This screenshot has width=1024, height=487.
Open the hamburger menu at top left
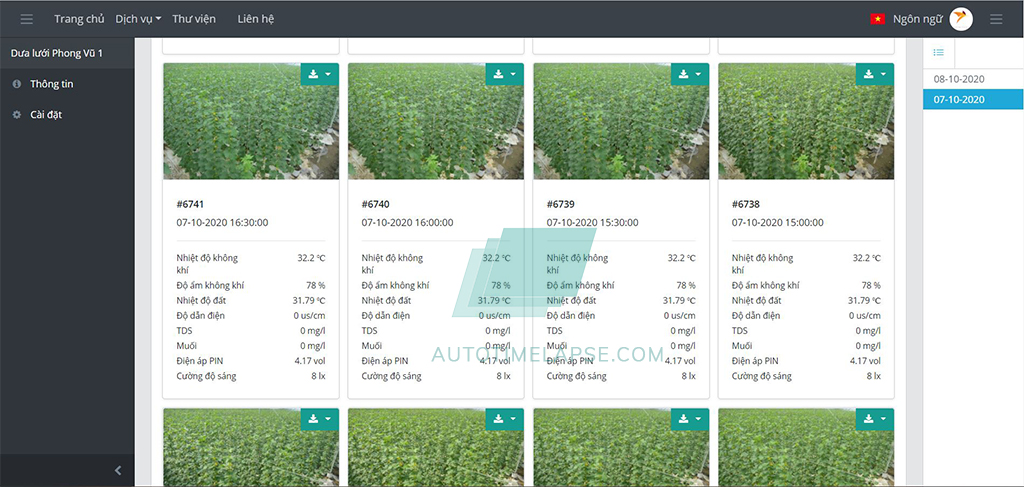coord(26,19)
